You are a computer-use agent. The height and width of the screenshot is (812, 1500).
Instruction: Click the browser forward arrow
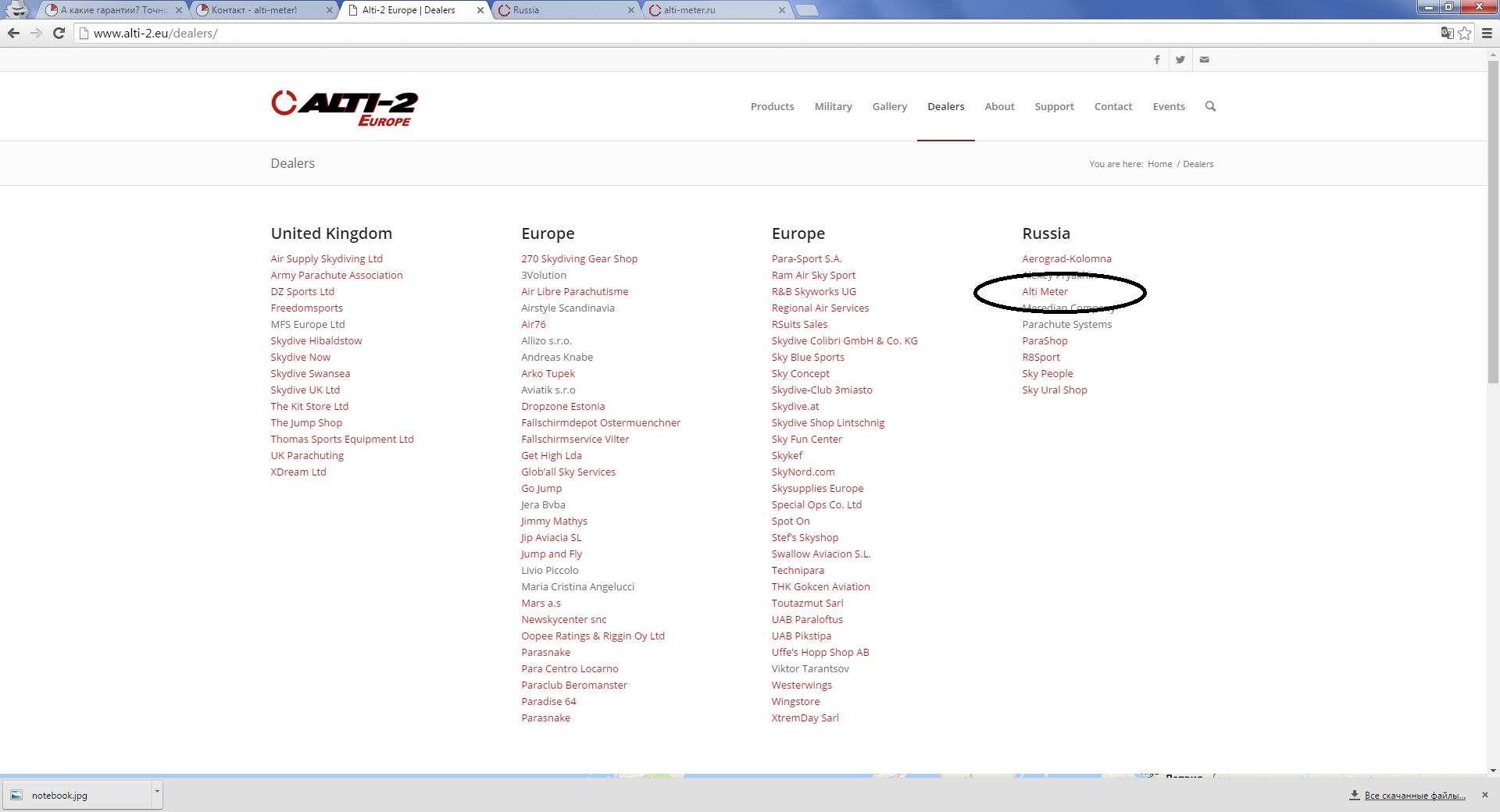click(36, 33)
